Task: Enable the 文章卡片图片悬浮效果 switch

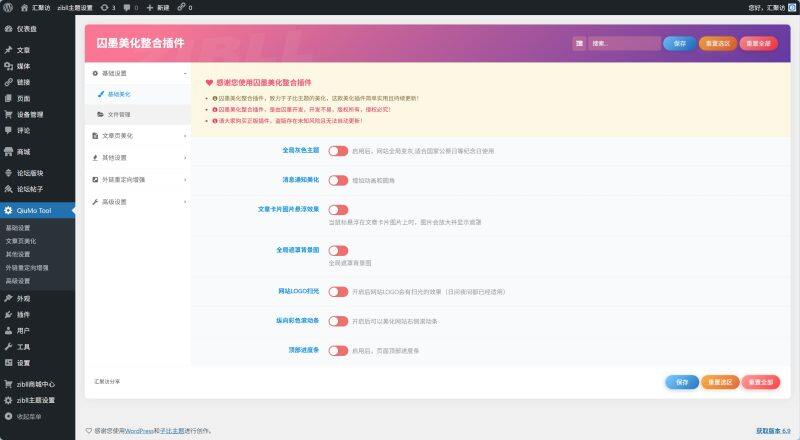Action: tap(338, 210)
